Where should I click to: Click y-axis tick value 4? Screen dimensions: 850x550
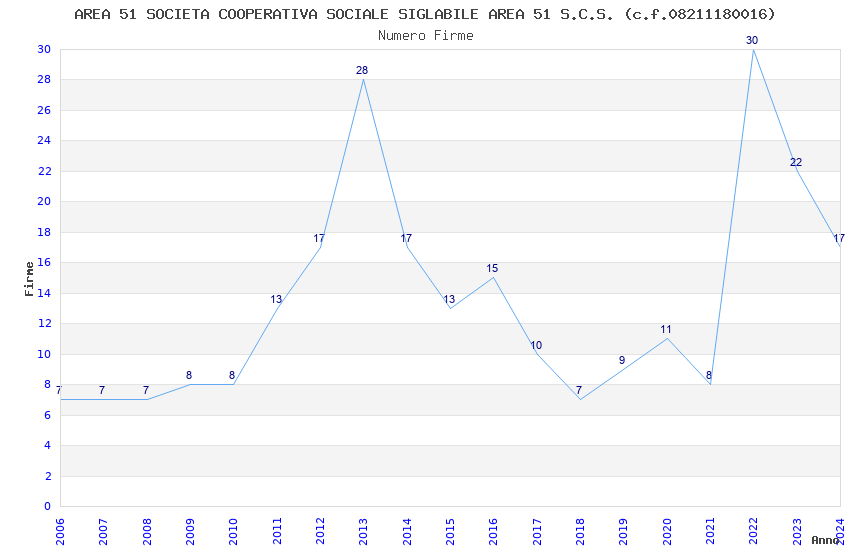point(48,445)
